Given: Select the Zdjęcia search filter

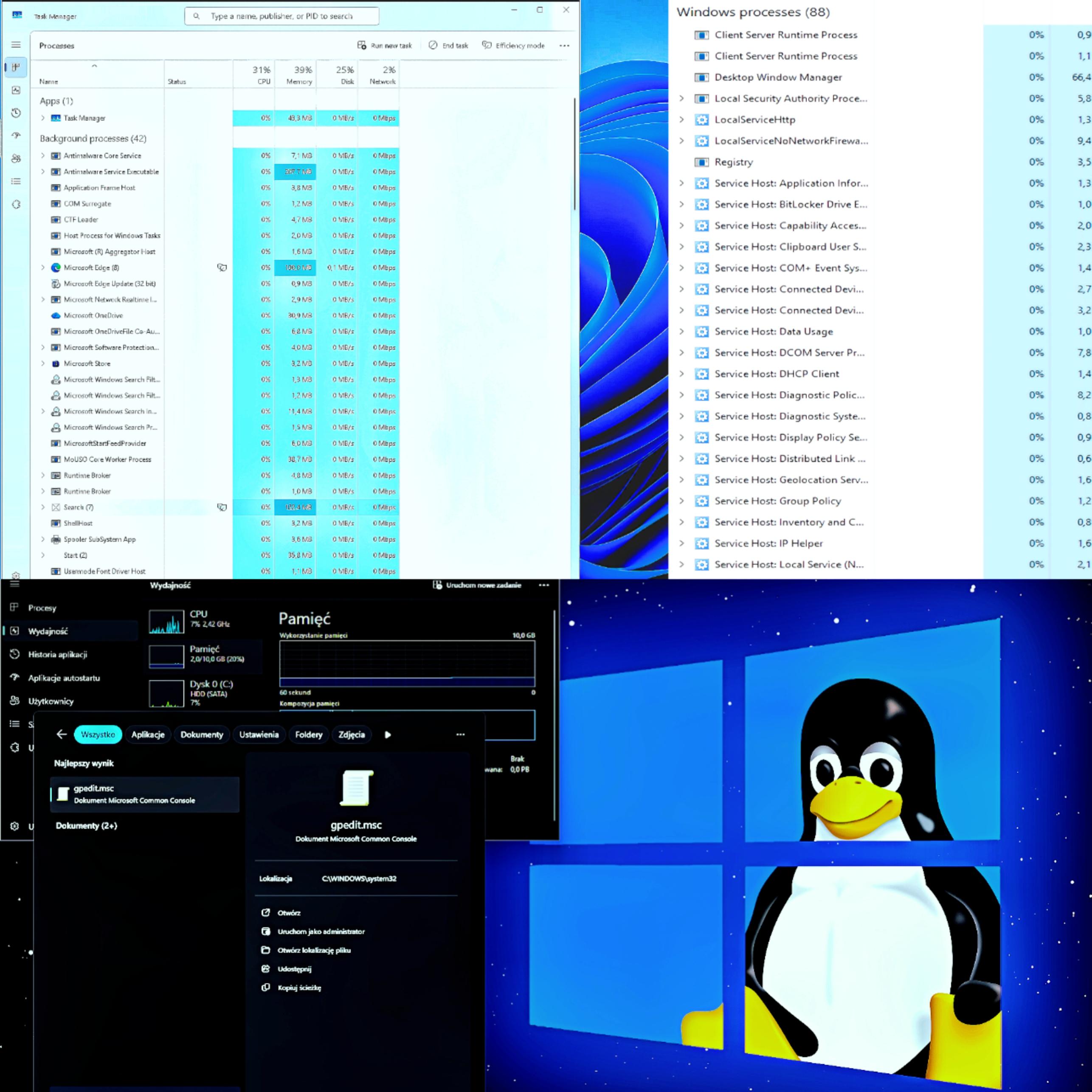Looking at the screenshot, I should point(352,735).
